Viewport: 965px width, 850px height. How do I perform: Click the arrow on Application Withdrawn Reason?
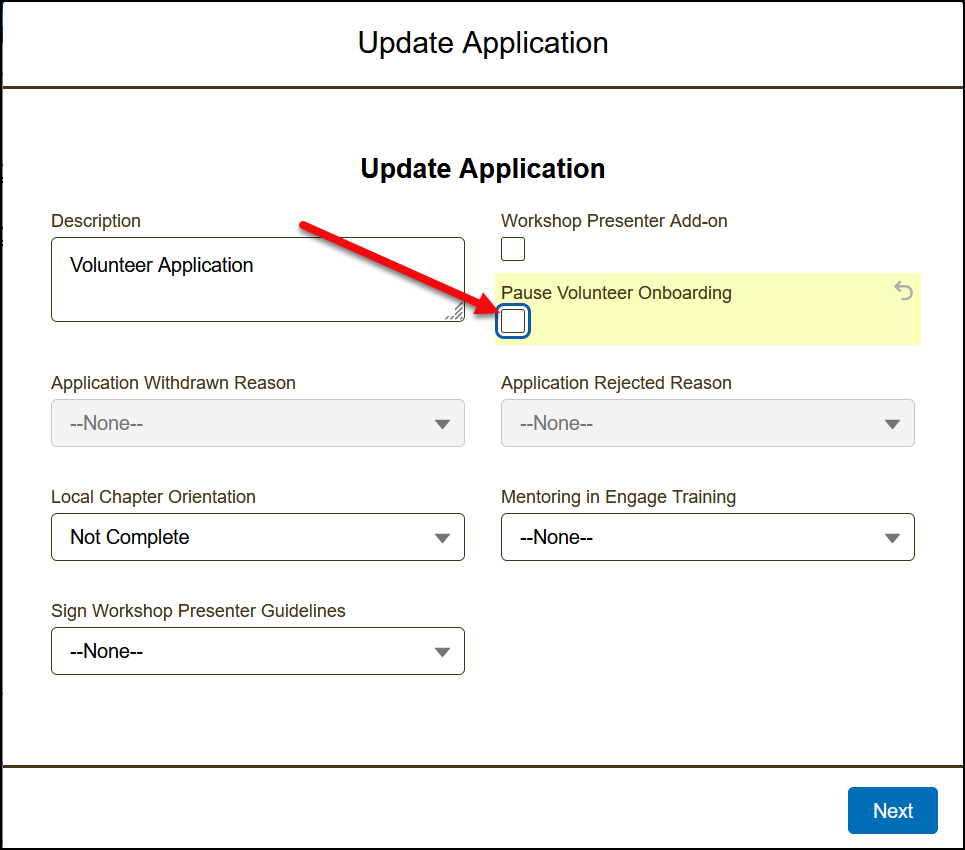coord(442,424)
